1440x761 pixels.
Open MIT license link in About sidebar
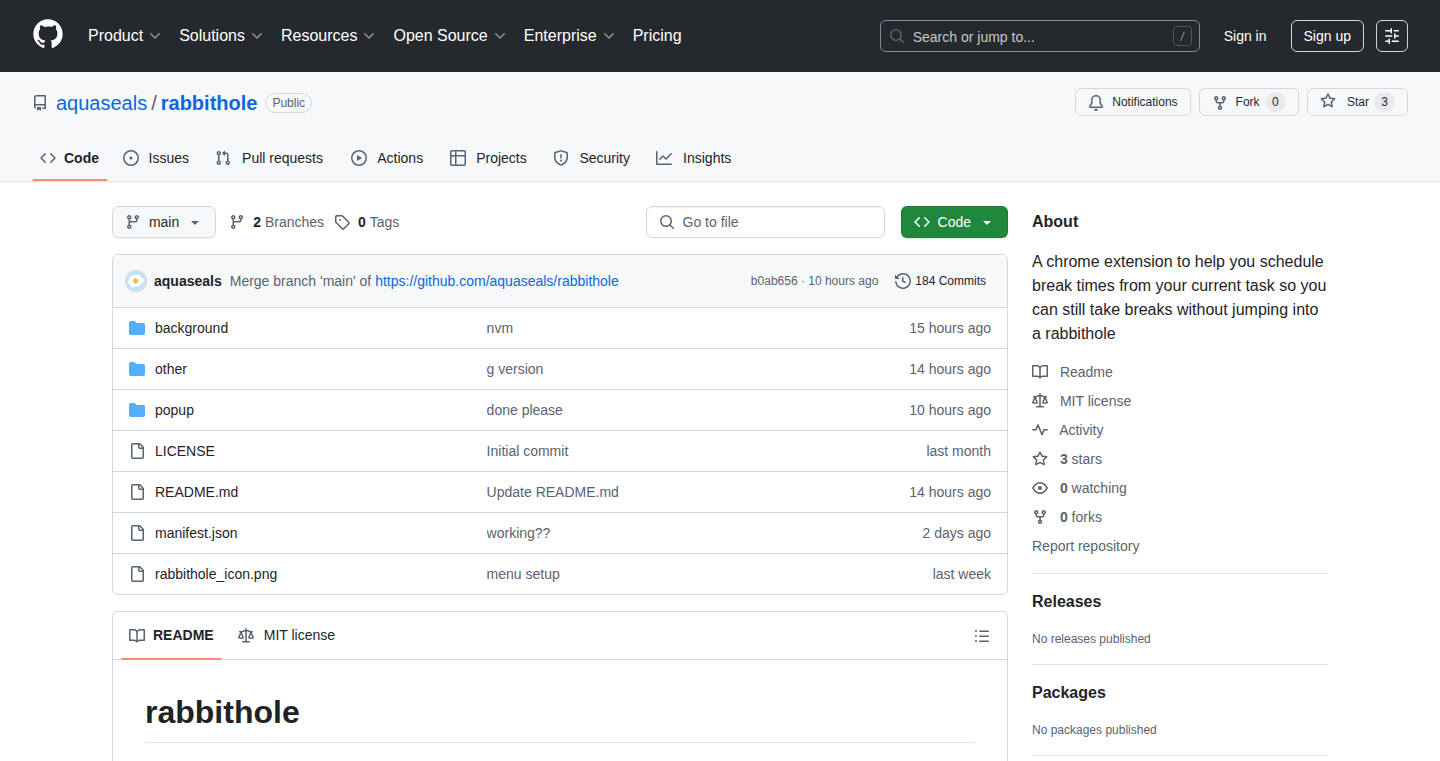coord(1082,401)
